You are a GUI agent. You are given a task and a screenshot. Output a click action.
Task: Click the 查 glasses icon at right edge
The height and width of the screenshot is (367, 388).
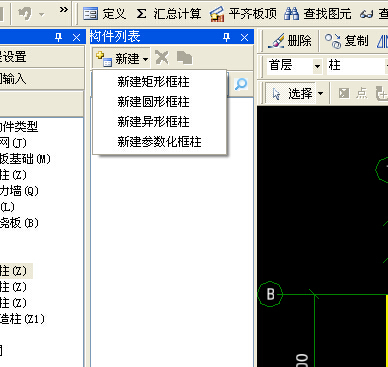[x=374, y=14]
